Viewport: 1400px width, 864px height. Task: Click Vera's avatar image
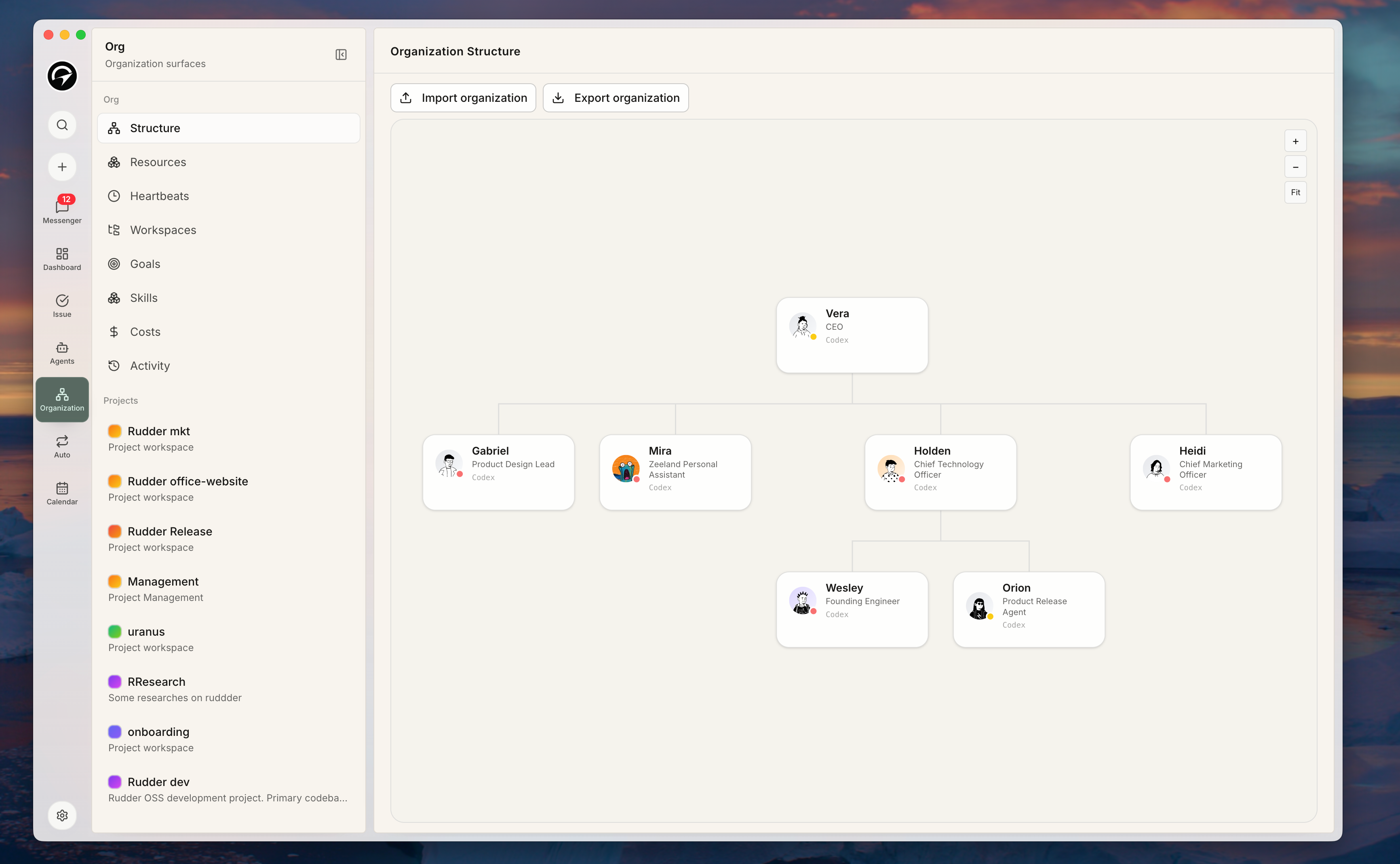[802, 326]
